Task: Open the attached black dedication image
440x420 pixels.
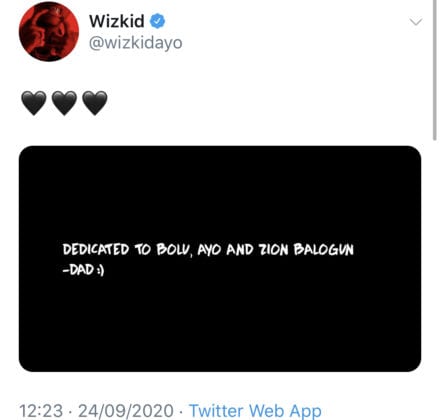Action: [220, 259]
